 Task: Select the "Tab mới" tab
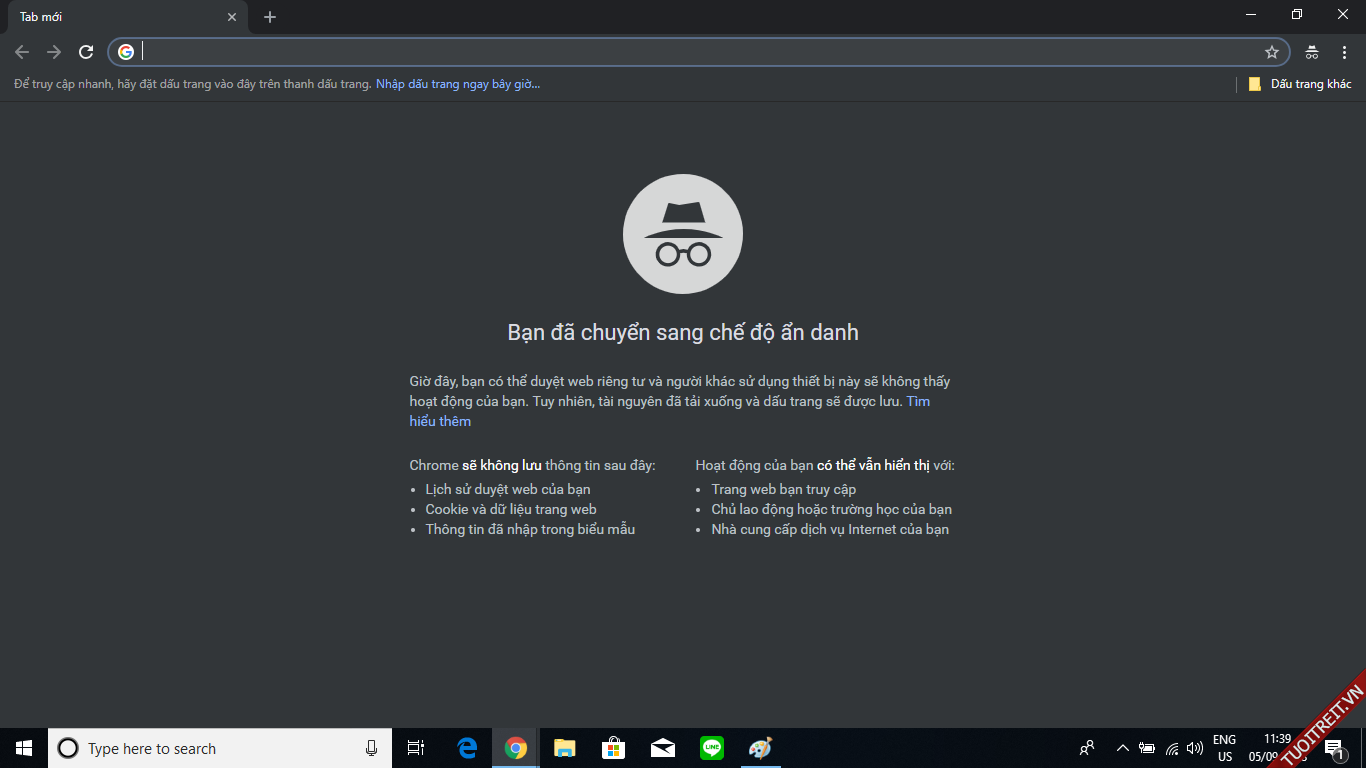(x=110, y=17)
